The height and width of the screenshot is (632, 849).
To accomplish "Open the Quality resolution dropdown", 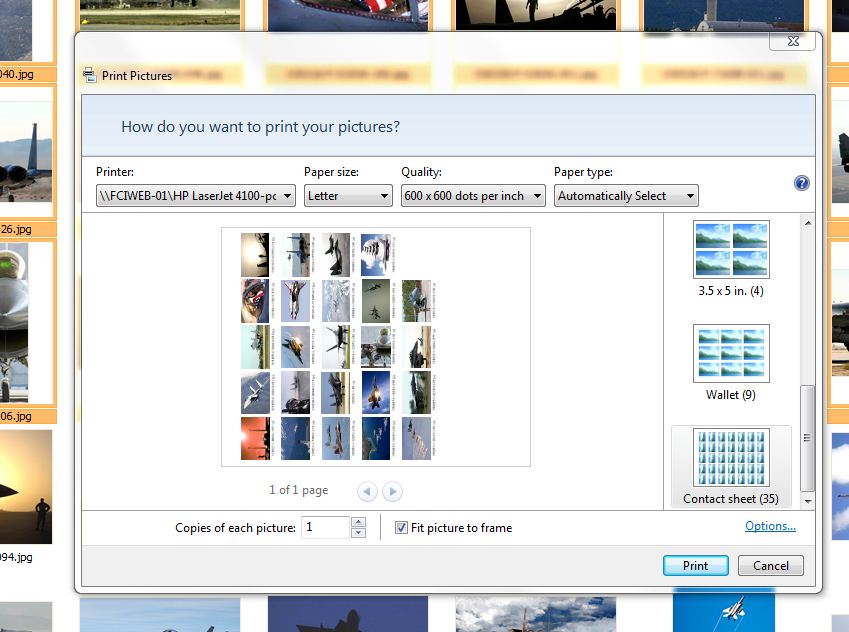I will point(473,196).
